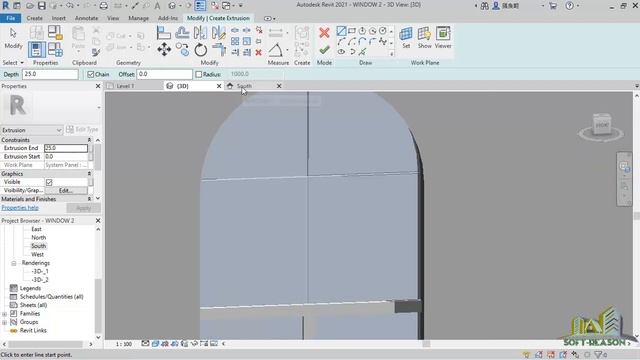Click the Depth input field
The height and width of the screenshot is (360, 640).
[50, 74]
